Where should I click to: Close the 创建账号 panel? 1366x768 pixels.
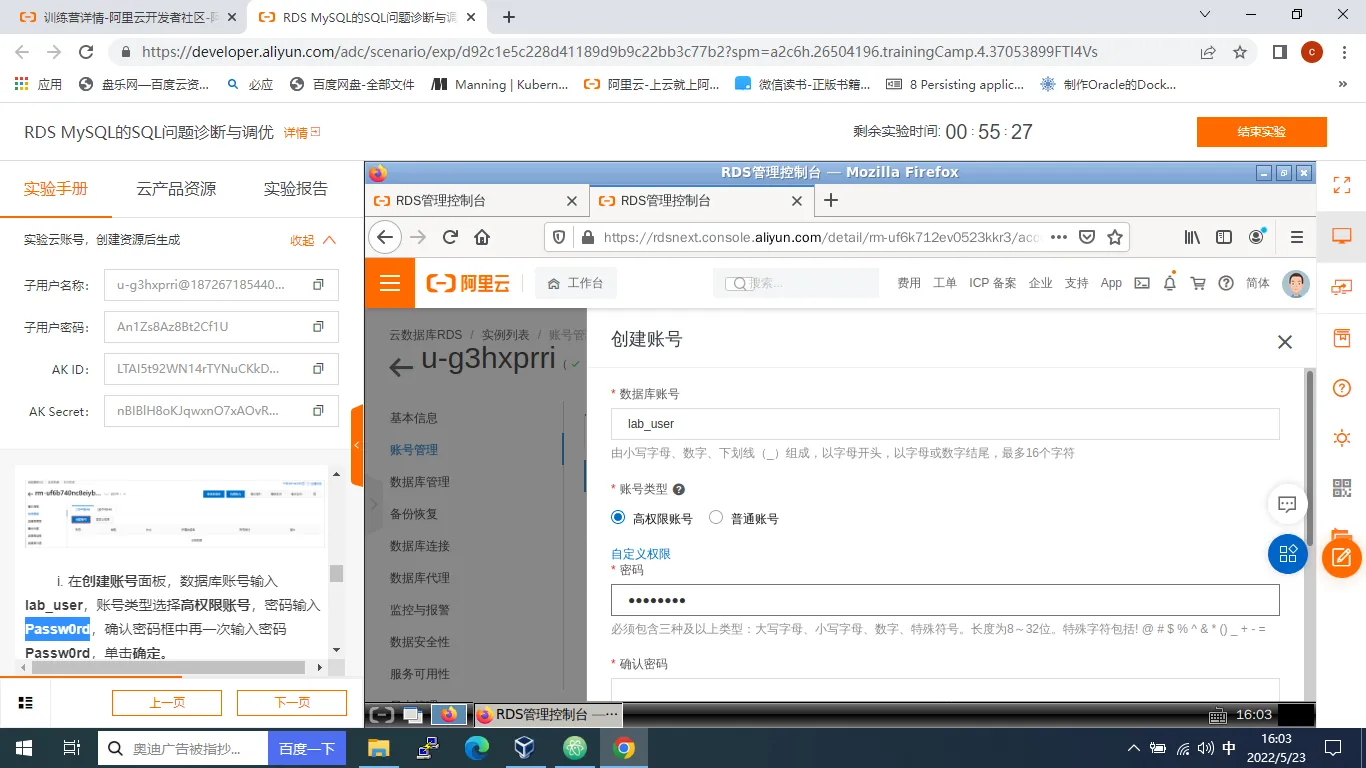point(1285,342)
